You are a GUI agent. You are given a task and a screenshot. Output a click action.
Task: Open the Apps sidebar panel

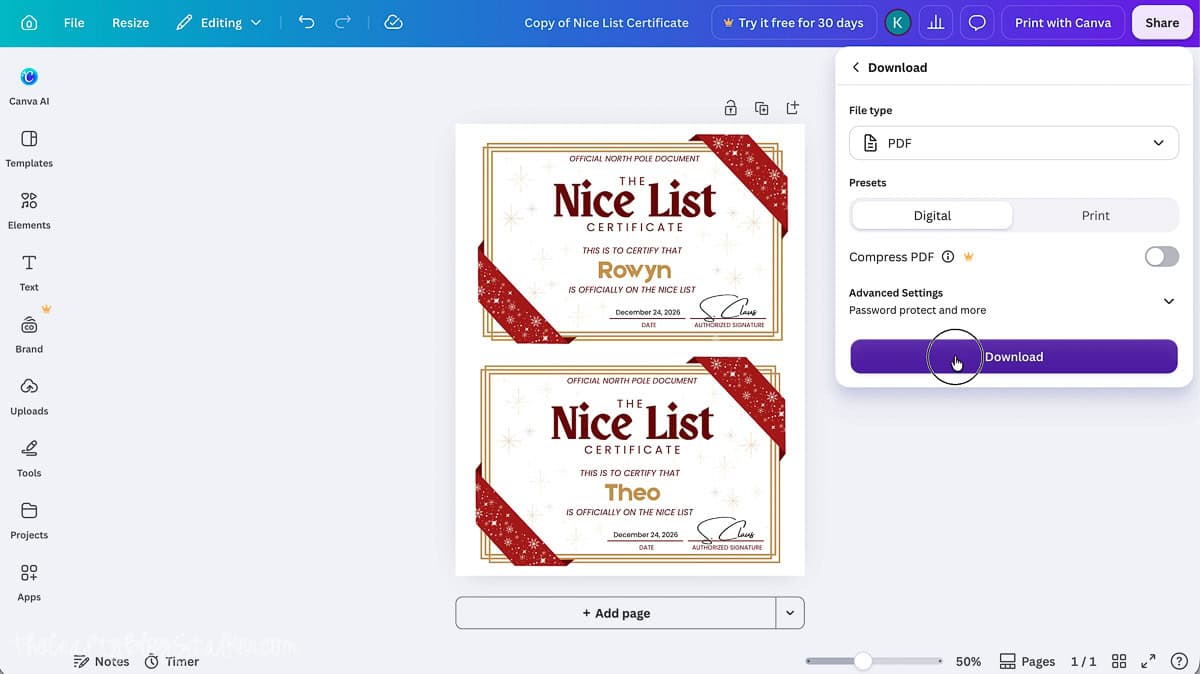[29, 582]
